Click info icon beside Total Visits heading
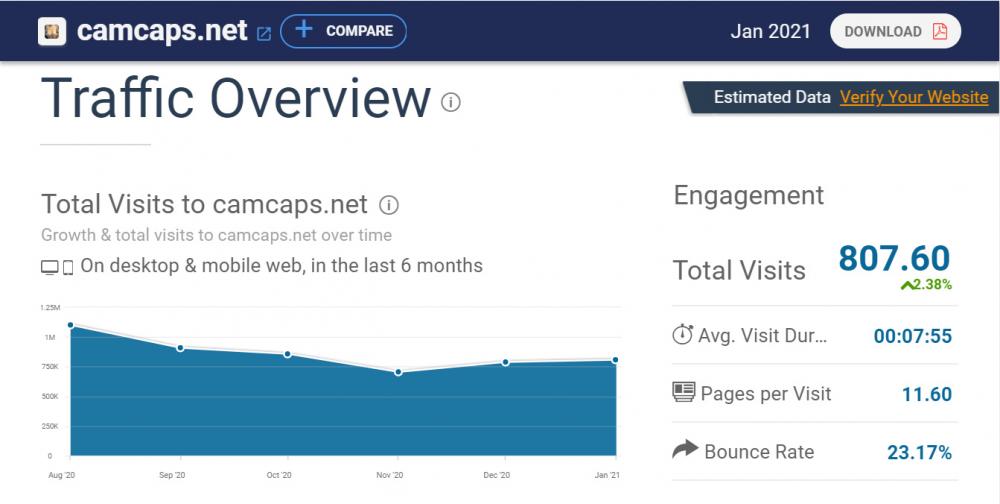Screen dimensions: 1000x504 tap(390, 205)
